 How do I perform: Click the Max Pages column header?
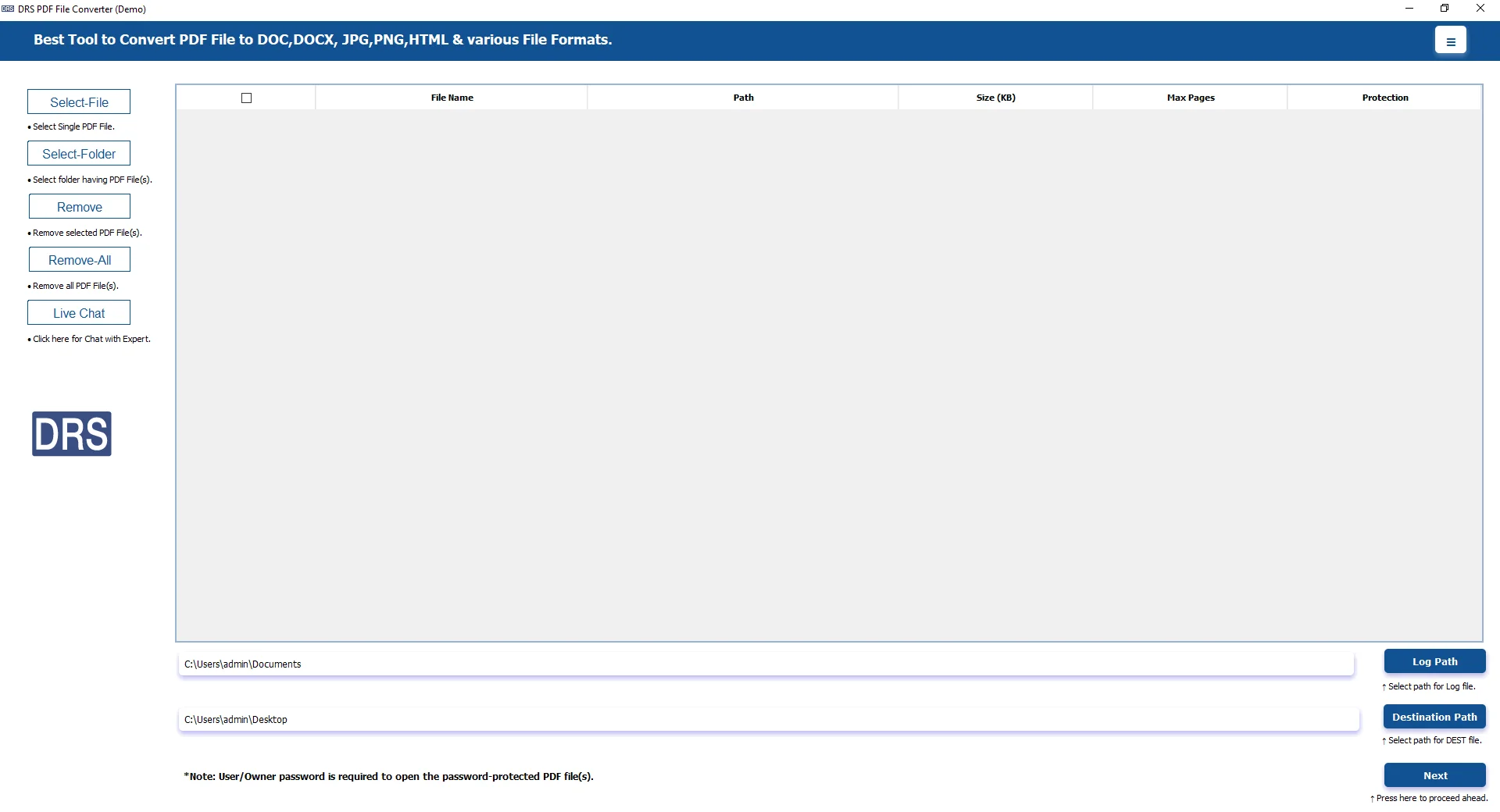(1190, 98)
